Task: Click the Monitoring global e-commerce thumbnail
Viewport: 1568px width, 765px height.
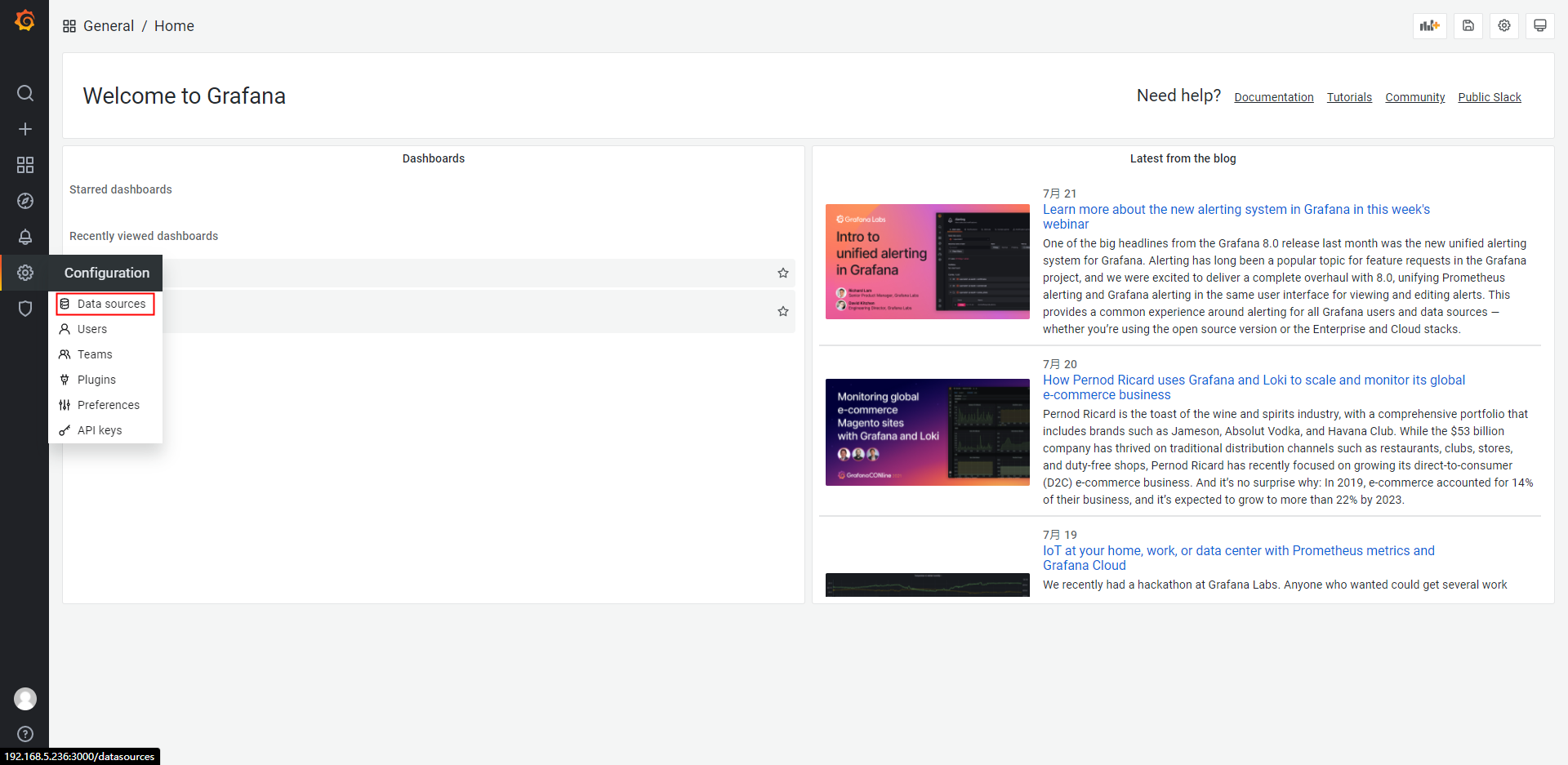Action: point(928,432)
